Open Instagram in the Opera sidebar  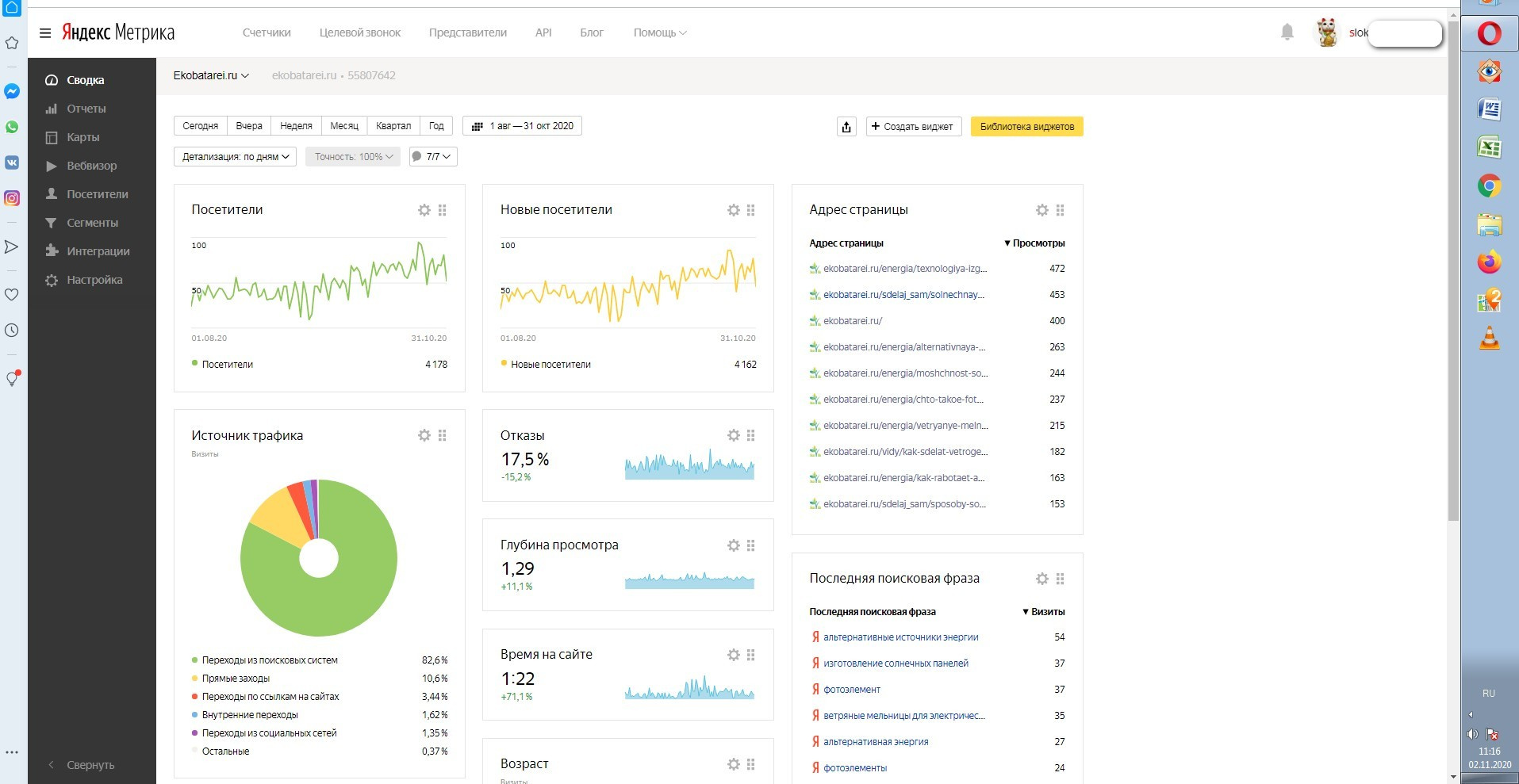[x=12, y=198]
